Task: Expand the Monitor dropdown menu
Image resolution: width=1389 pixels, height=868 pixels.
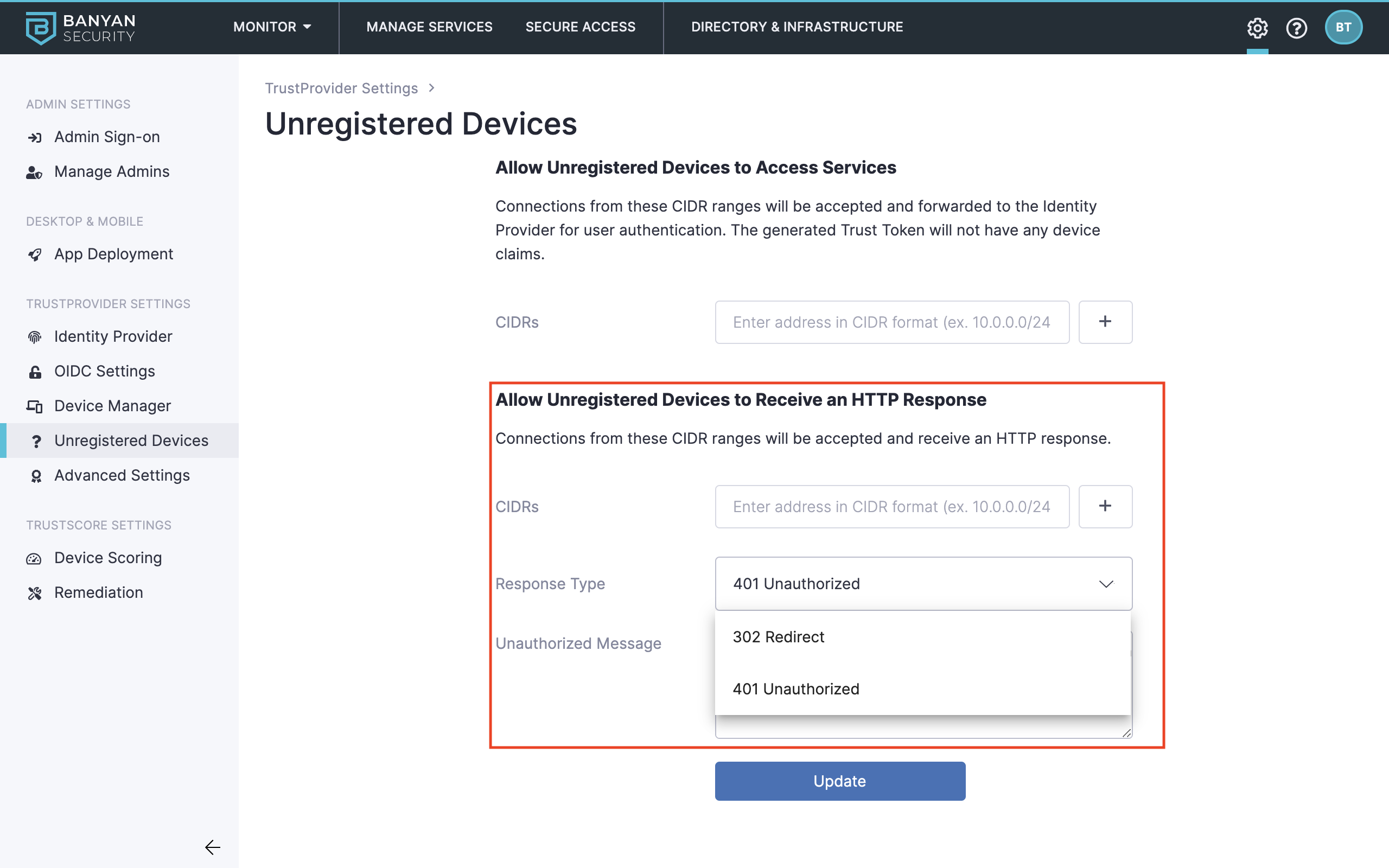Action: (x=272, y=27)
